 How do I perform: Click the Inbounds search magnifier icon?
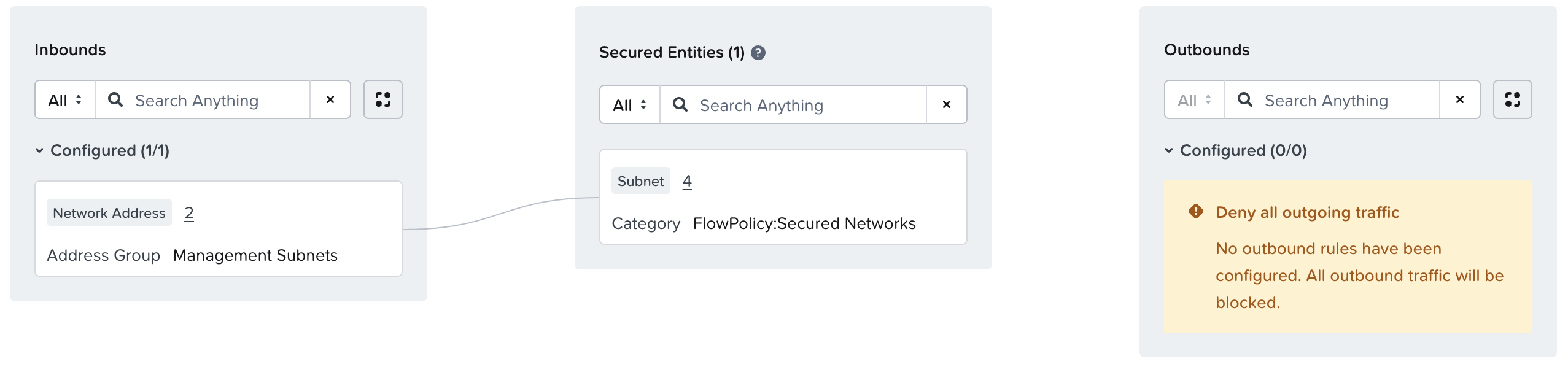pyautogui.click(x=115, y=99)
